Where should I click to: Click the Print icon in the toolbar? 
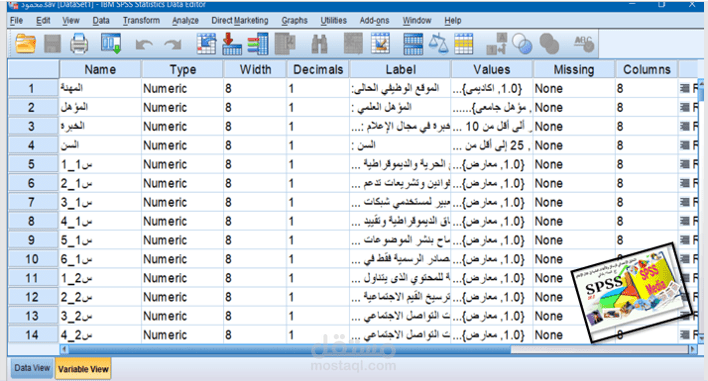coord(79,44)
